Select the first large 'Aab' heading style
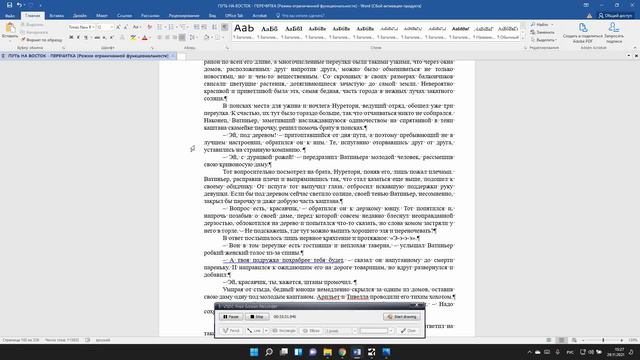640x360 pixels. [x=244, y=31]
